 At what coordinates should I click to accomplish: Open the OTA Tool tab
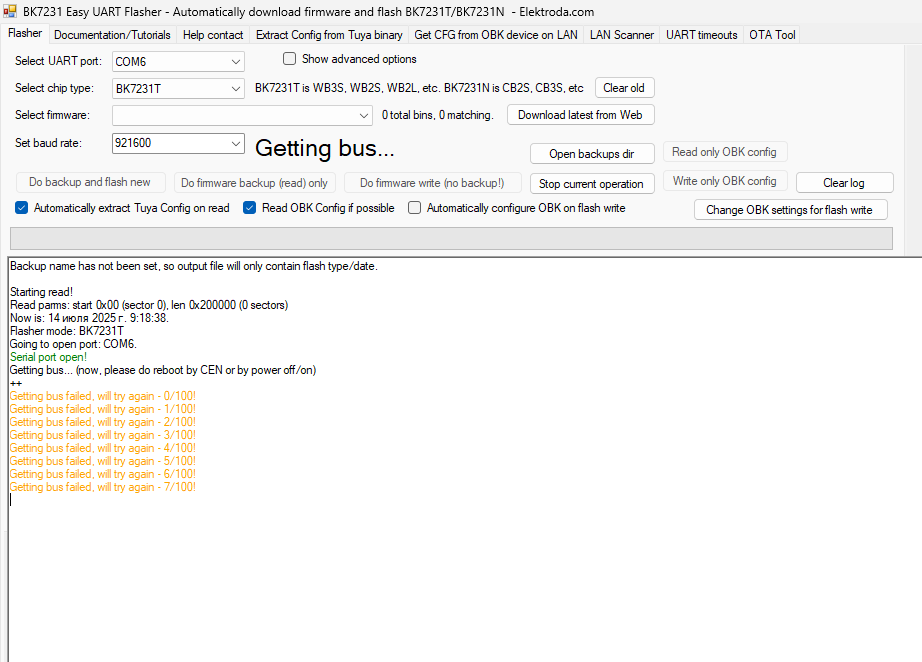772,35
